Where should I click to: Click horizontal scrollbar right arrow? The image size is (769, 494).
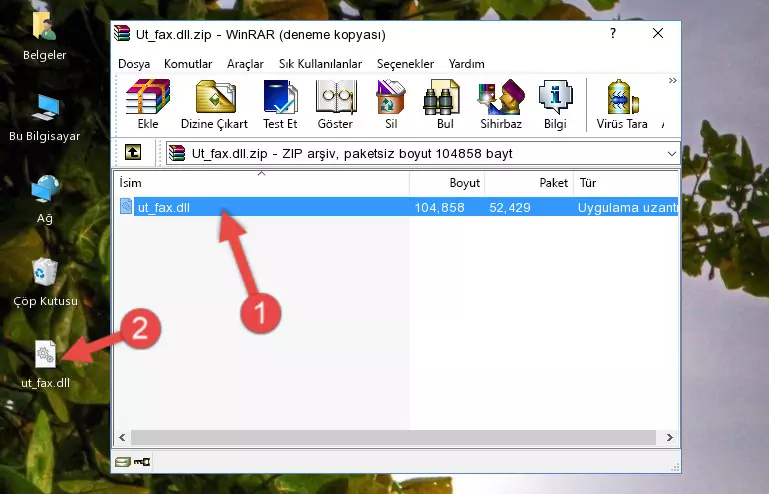669,437
